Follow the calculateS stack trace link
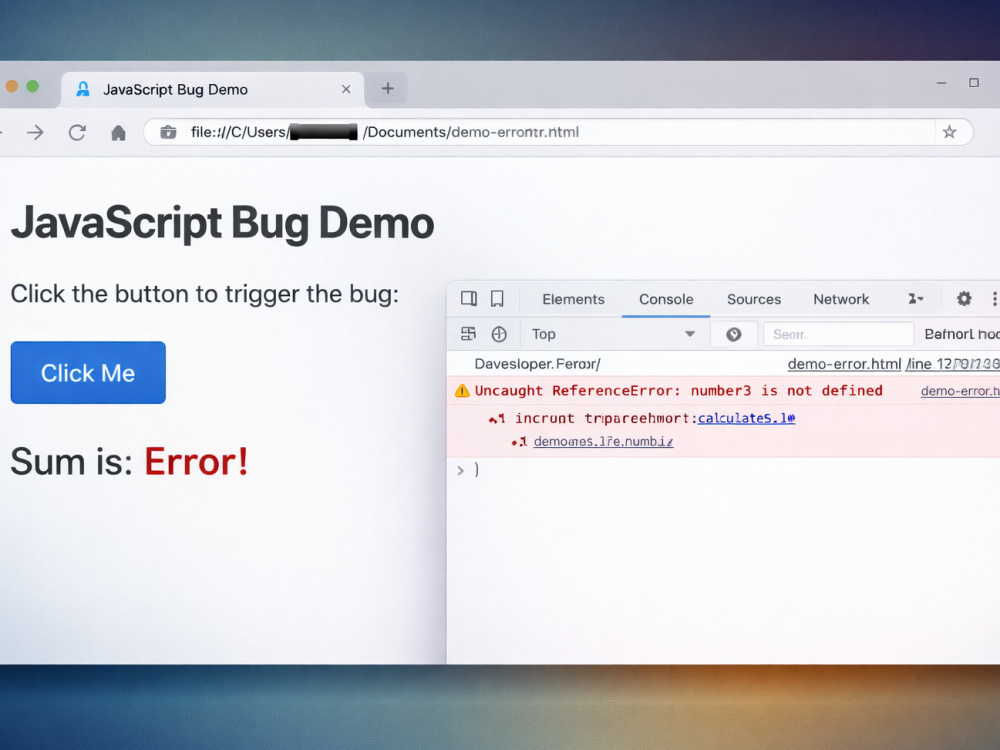The width and height of the screenshot is (1000, 750). click(746, 418)
